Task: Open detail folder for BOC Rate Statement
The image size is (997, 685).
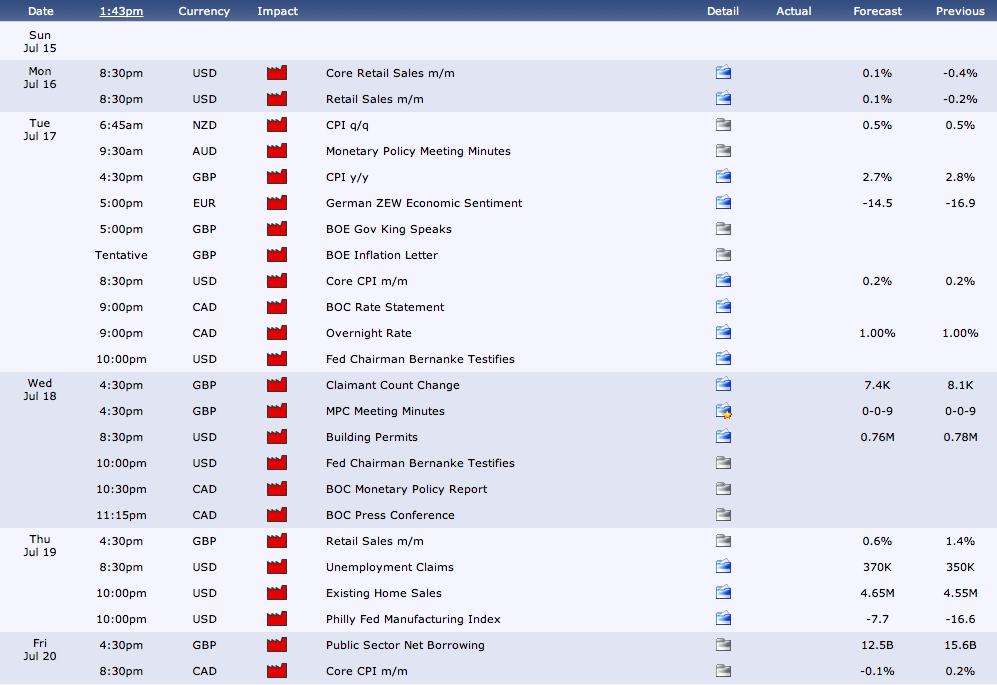Action: [x=723, y=307]
